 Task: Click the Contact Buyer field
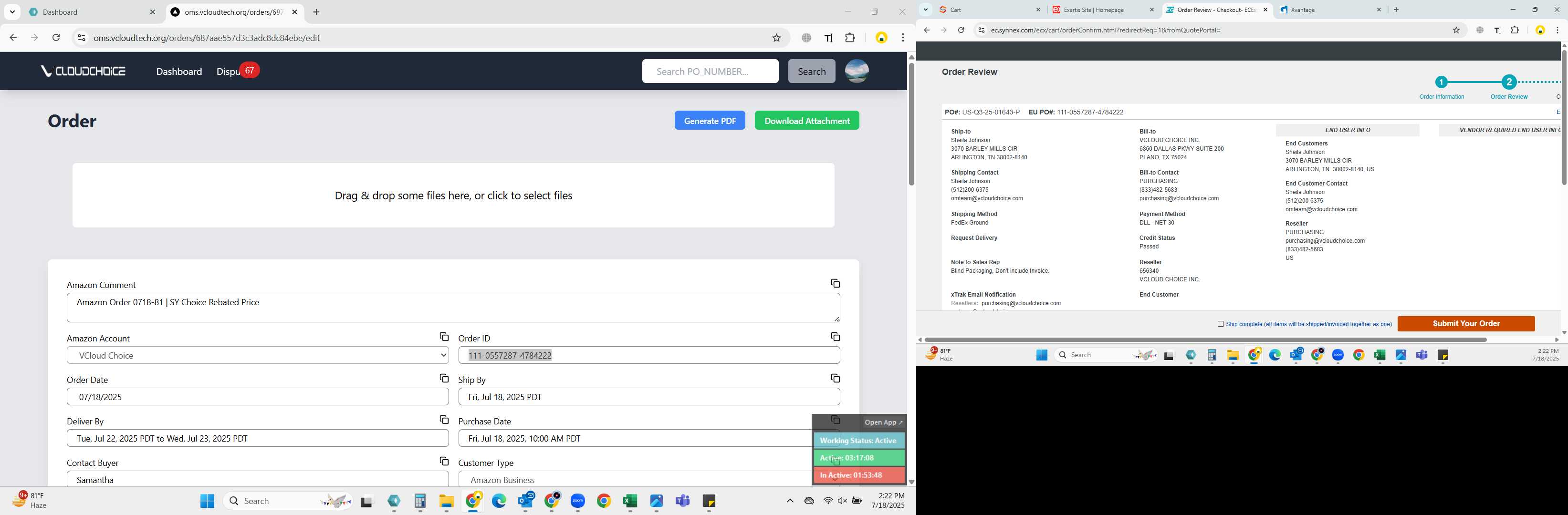pos(258,479)
